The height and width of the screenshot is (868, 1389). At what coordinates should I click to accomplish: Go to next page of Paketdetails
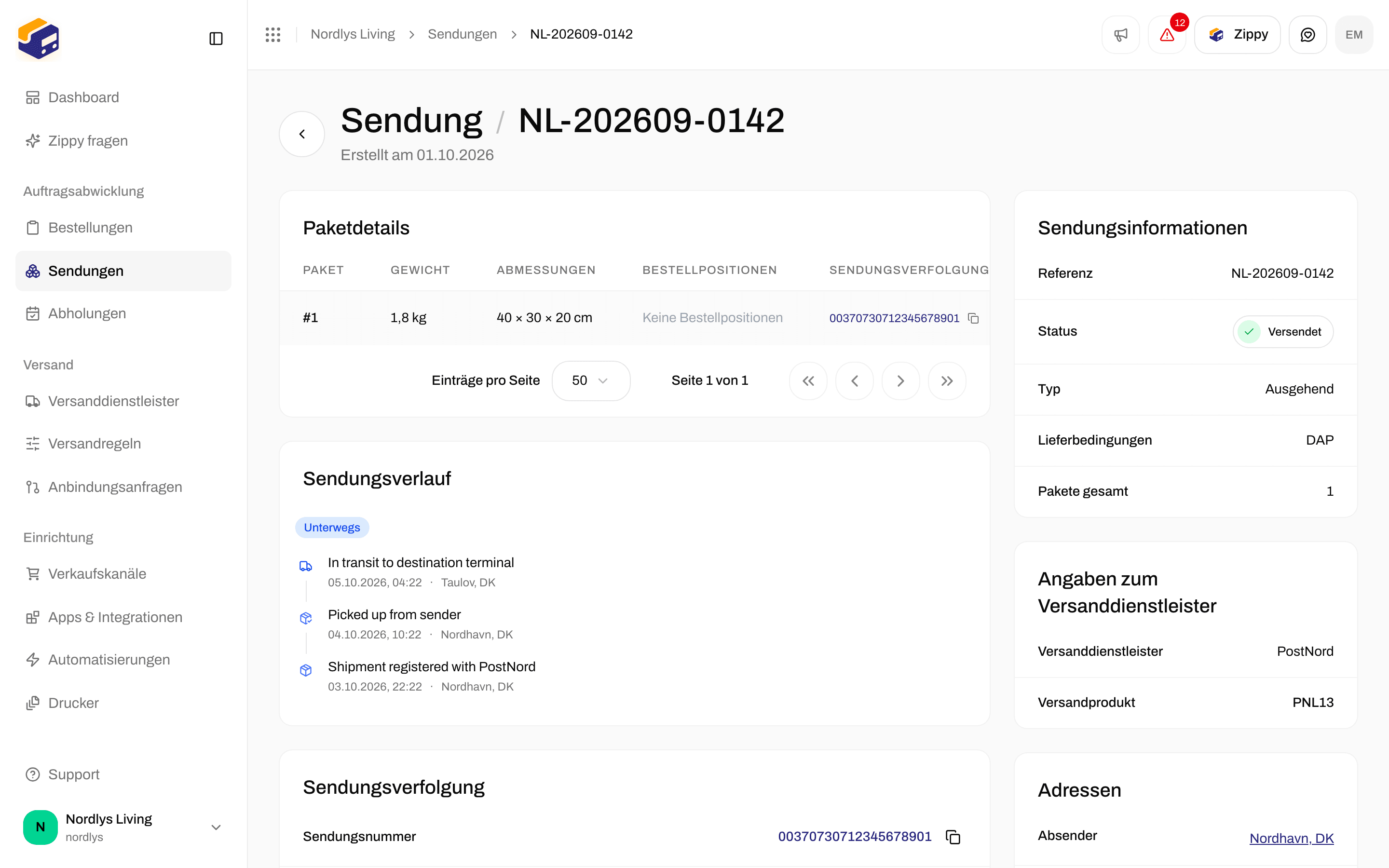[900, 380]
